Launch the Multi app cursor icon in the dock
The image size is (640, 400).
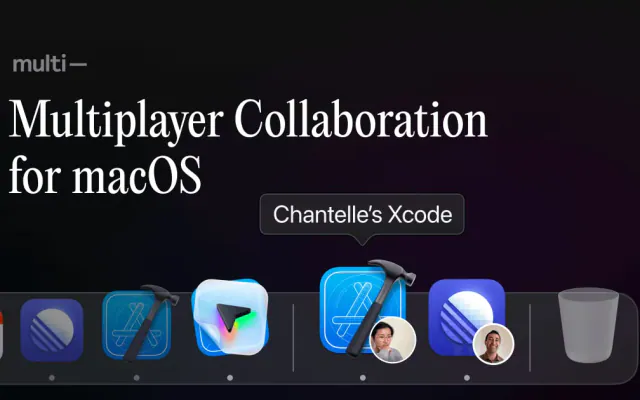[230, 317]
